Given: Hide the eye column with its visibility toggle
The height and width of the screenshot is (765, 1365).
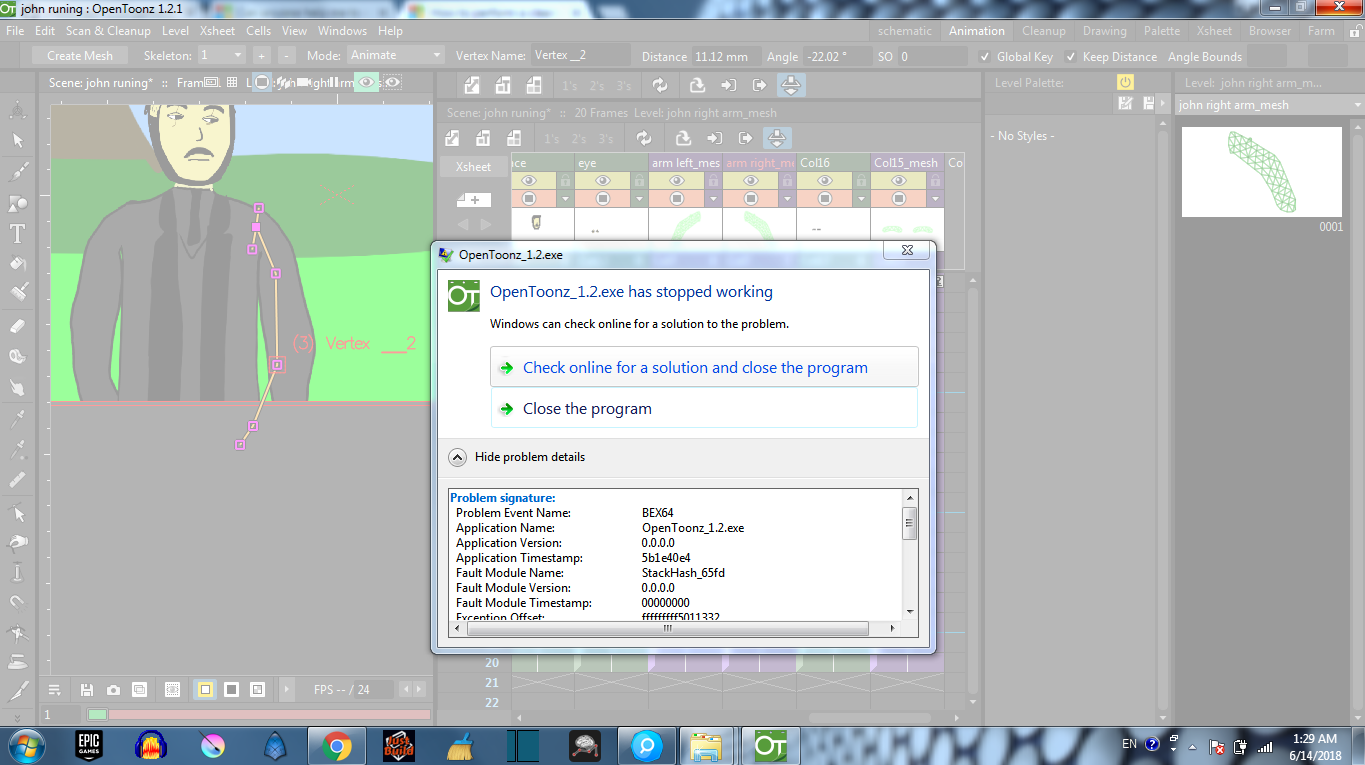Looking at the screenshot, I should [604, 181].
